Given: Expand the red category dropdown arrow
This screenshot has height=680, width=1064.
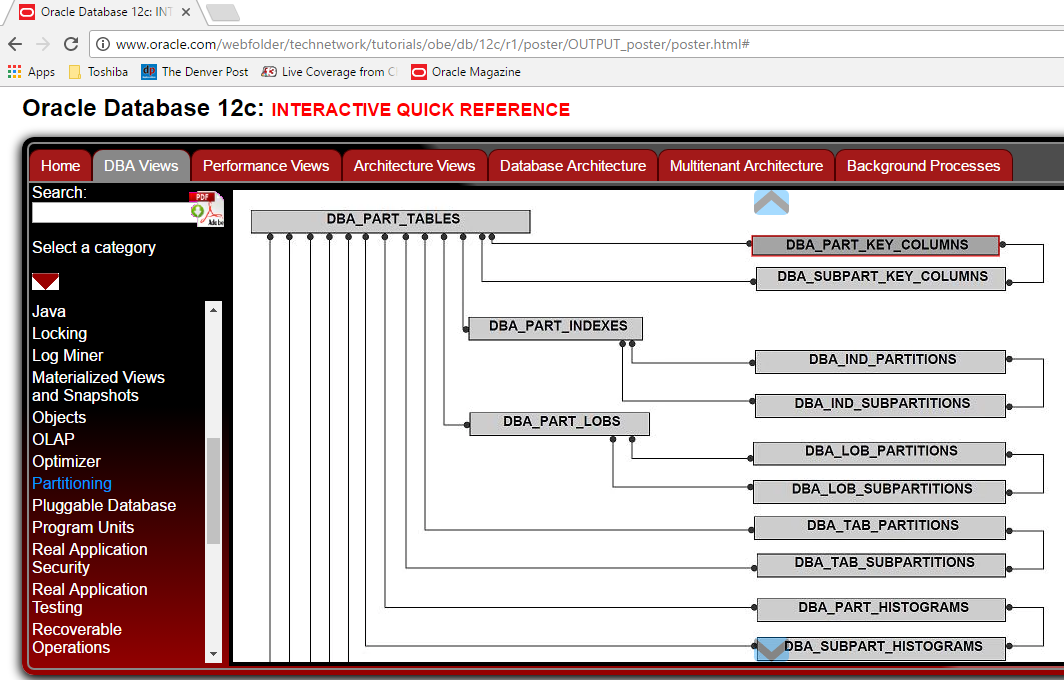Looking at the screenshot, I should pyautogui.click(x=45, y=282).
